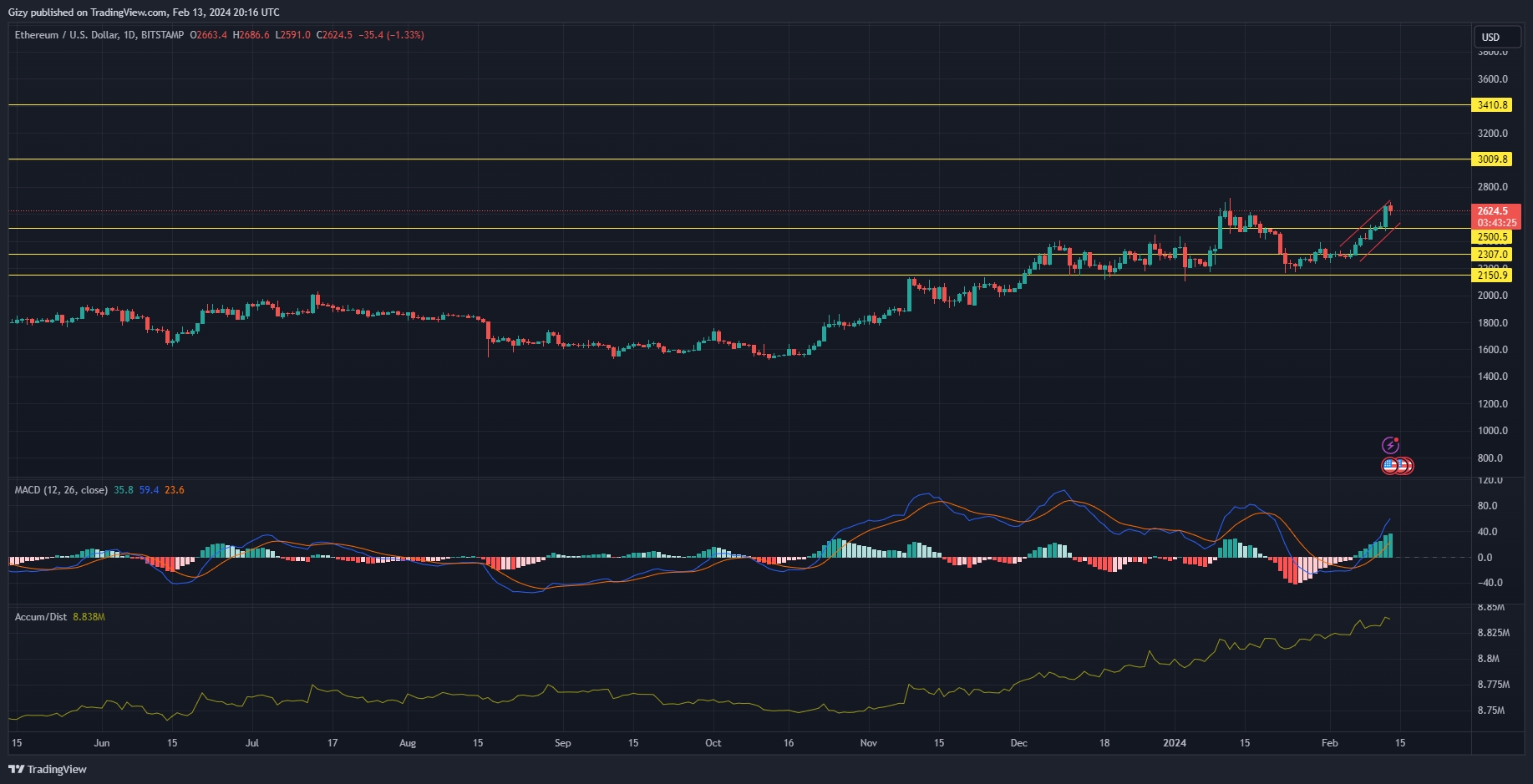
Task: Click the high value H2686.6
Action: click(251, 35)
